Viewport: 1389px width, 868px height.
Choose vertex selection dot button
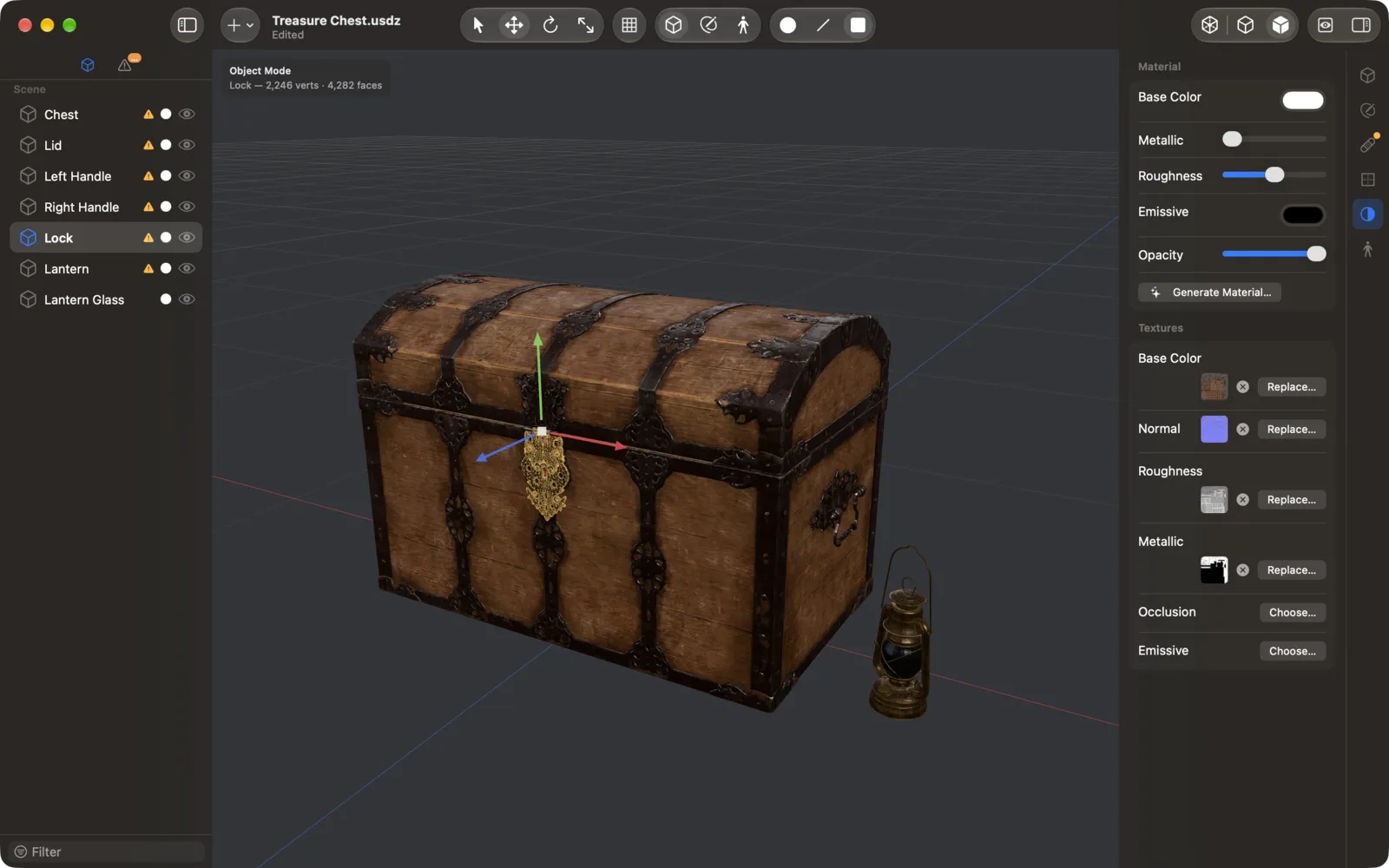tap(787, 25)
